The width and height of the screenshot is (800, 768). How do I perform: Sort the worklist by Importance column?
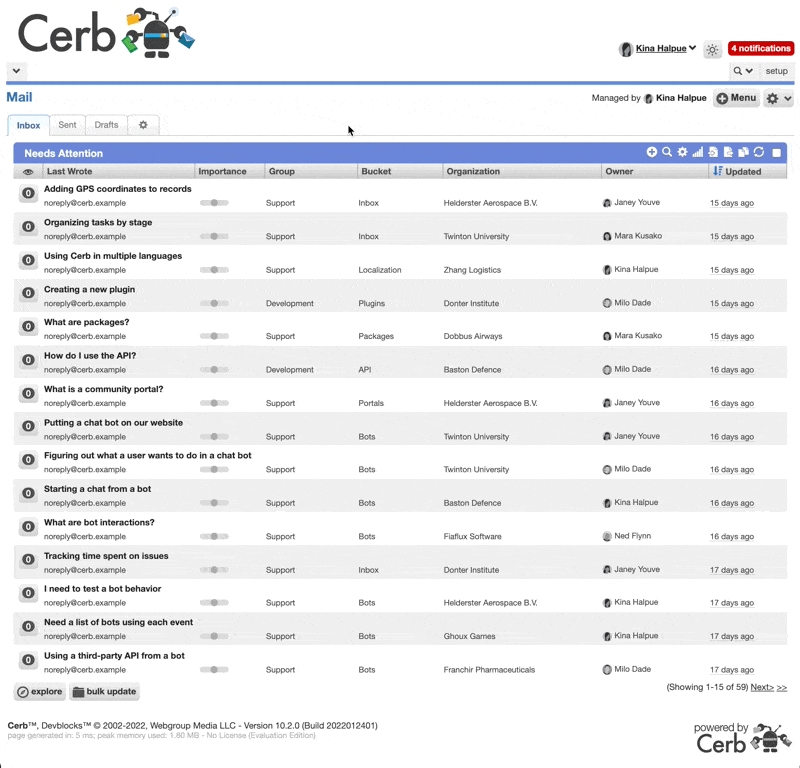click(x=222, y=171)
